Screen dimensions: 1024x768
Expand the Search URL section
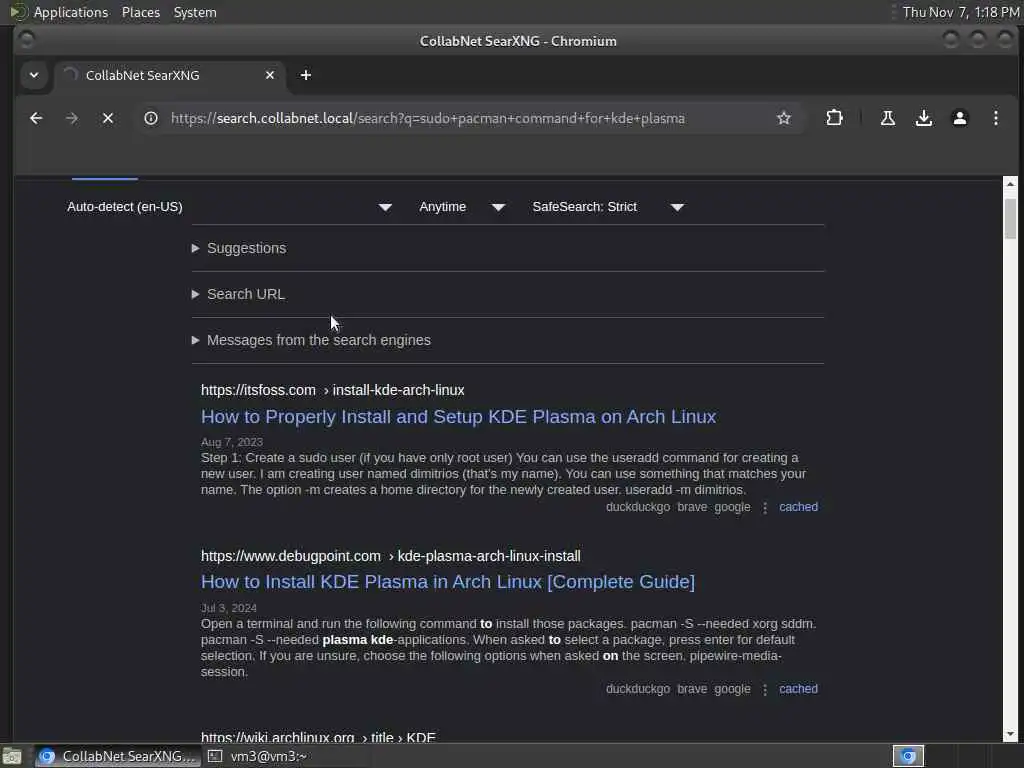click(x=246, y=295)
